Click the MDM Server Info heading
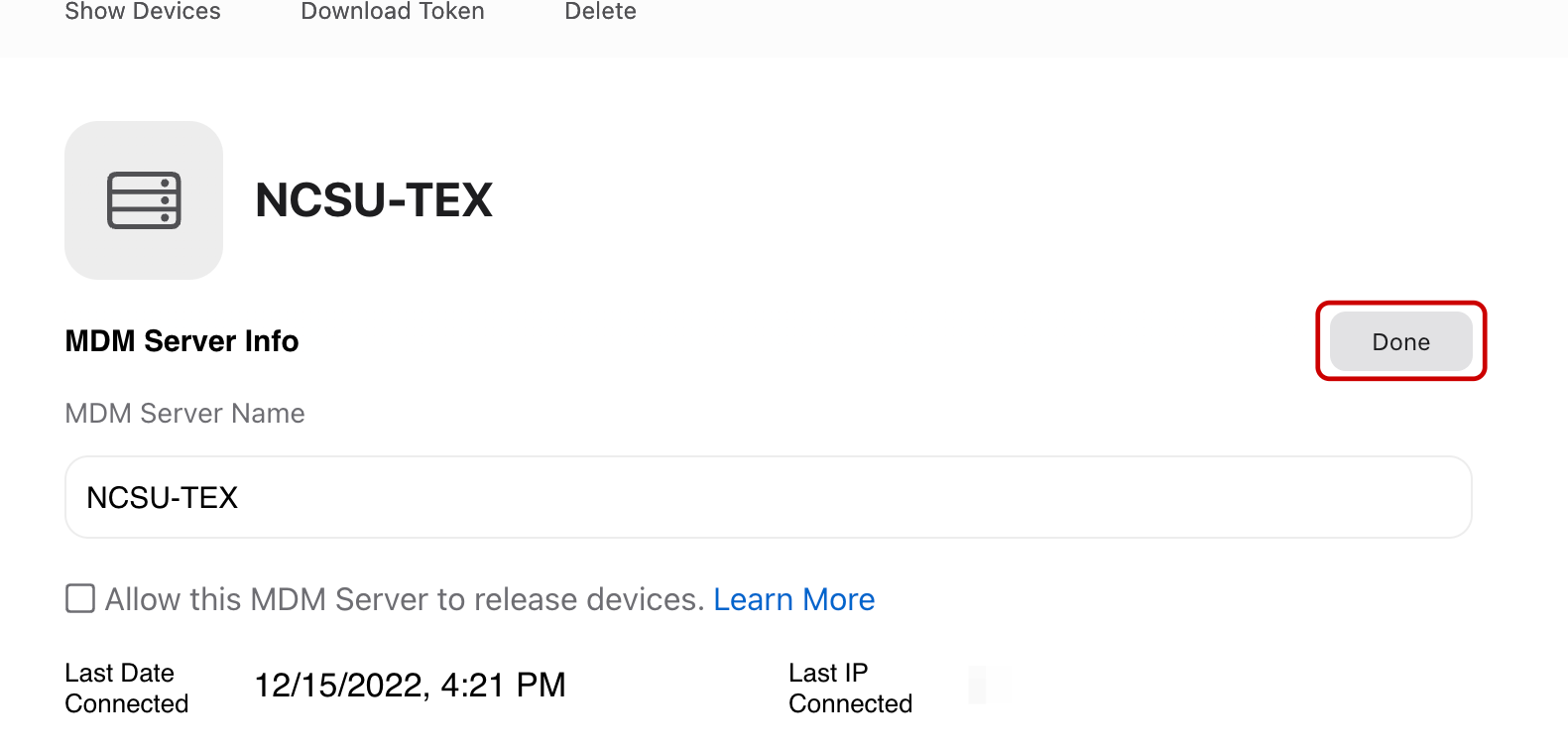The height and width of the screenshot is (754, 1568). click(181, 341)
